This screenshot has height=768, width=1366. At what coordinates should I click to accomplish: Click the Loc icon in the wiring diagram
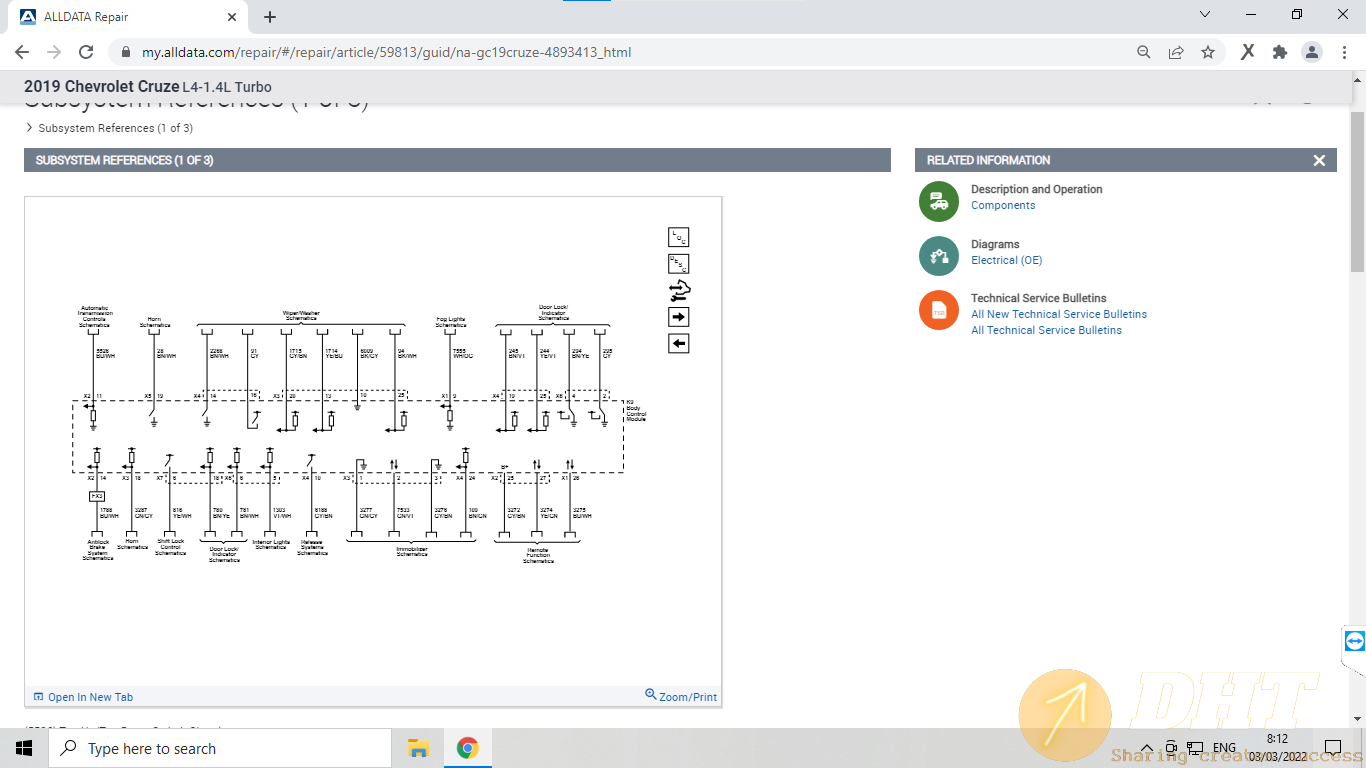coord(679,237)
